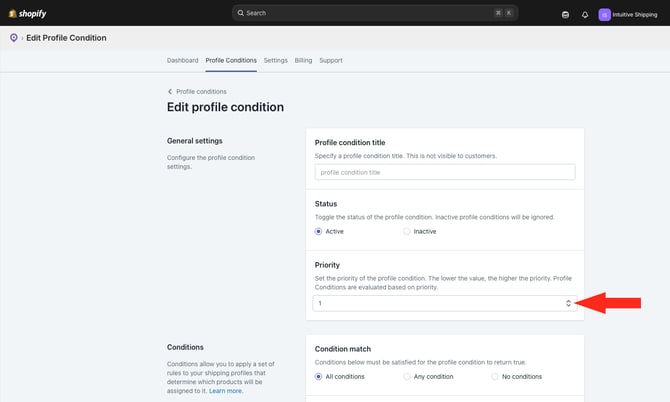Open the Billing tab
Image resolution: width=670 pixels, height=402 pixels.
click(303, 60)
